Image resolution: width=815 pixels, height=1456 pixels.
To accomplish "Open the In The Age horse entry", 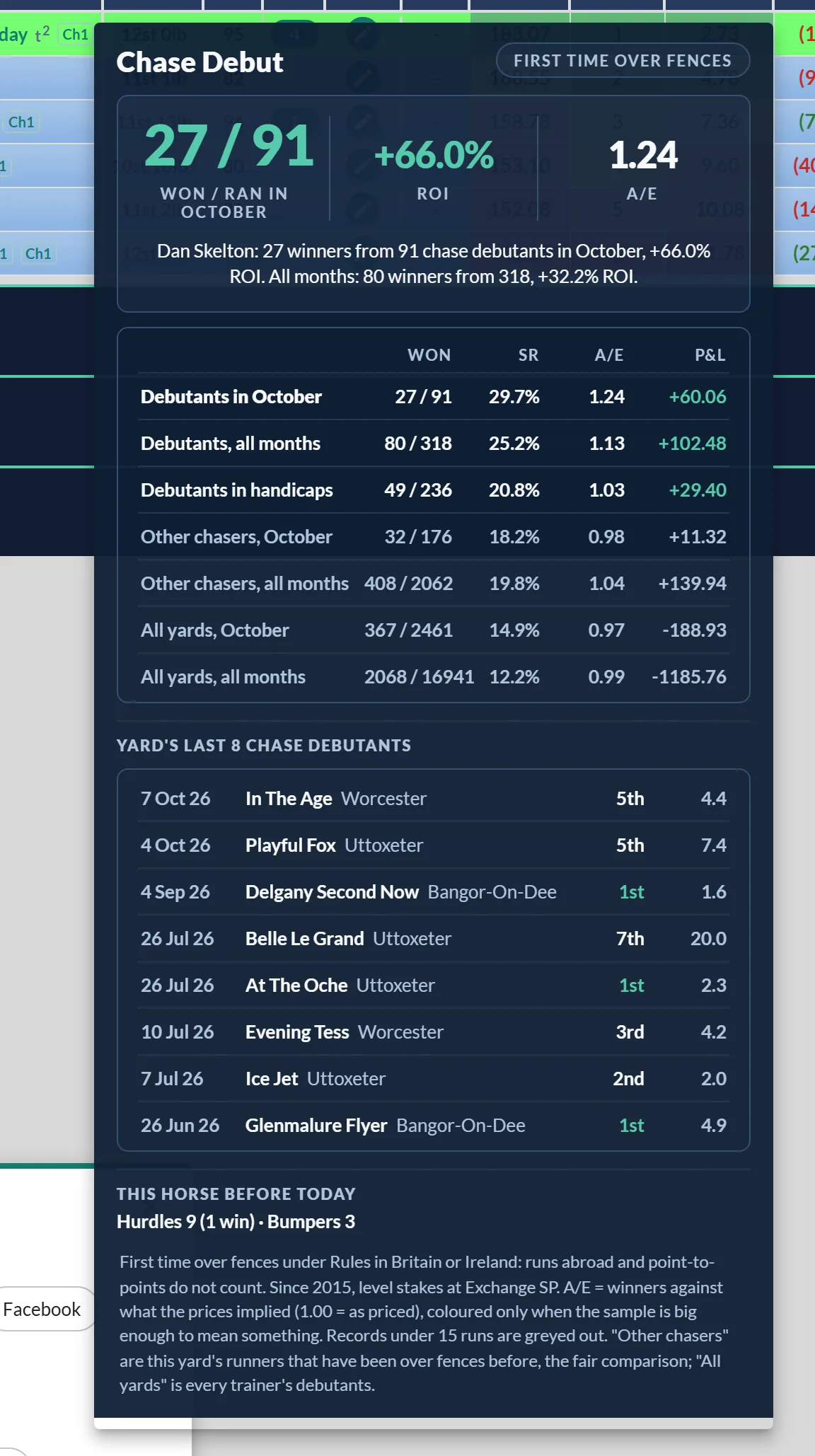I will coord(289,799).
